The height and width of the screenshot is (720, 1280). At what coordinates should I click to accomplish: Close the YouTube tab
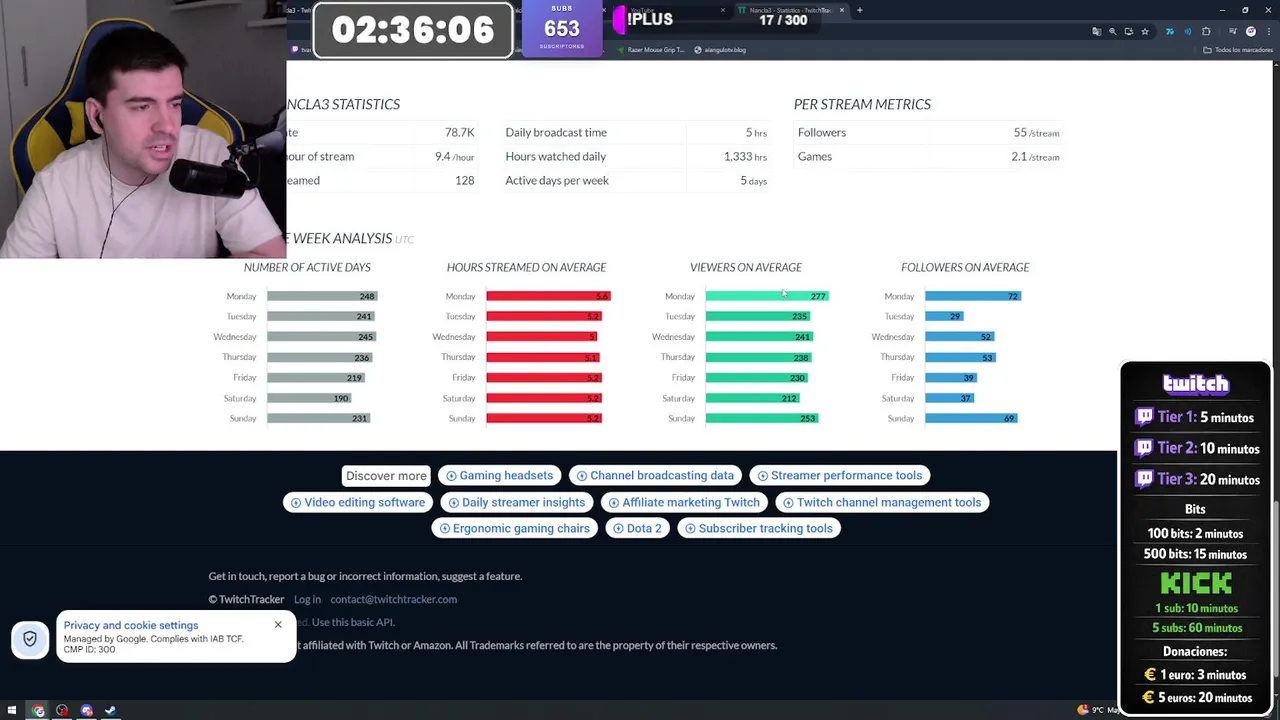click(x=723, y=10)
